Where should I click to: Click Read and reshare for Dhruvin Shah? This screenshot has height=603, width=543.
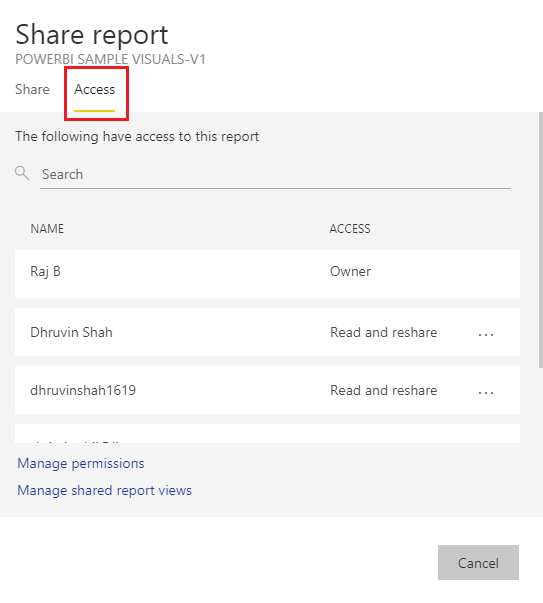pyautogui.click(x=383, y=332)
